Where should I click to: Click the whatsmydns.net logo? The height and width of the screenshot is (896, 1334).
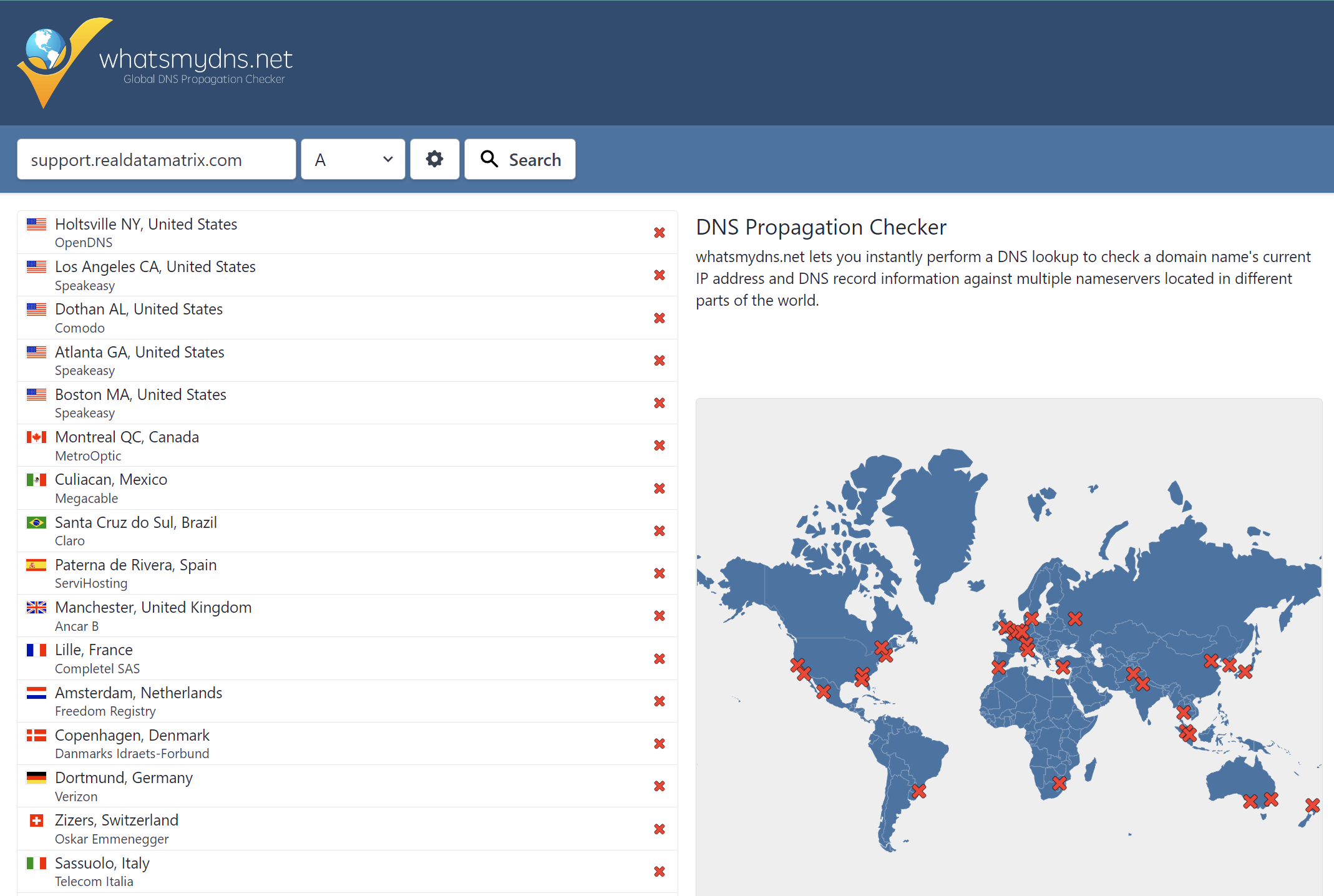pos(155,62)
